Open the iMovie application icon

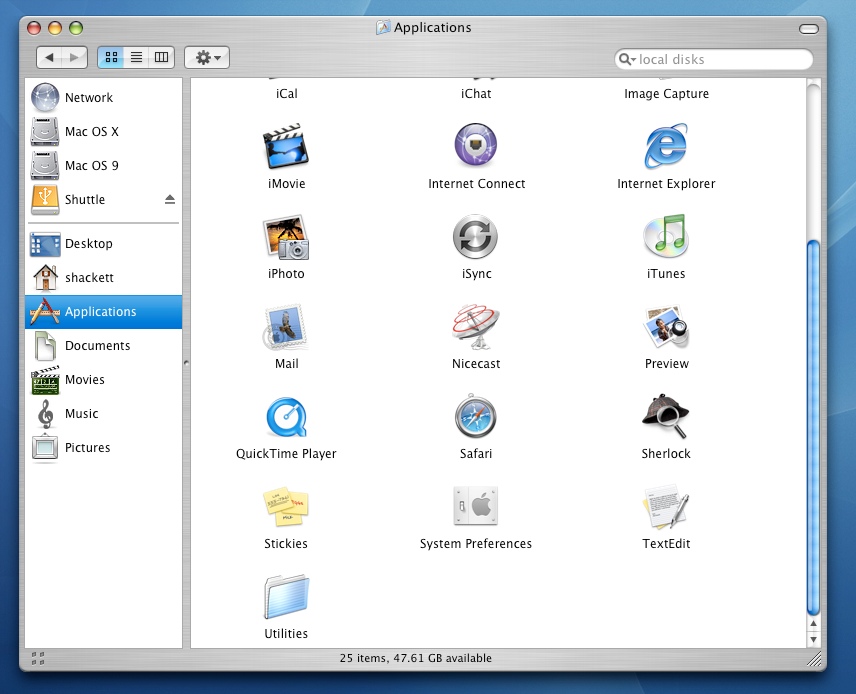tap(286, 146)
